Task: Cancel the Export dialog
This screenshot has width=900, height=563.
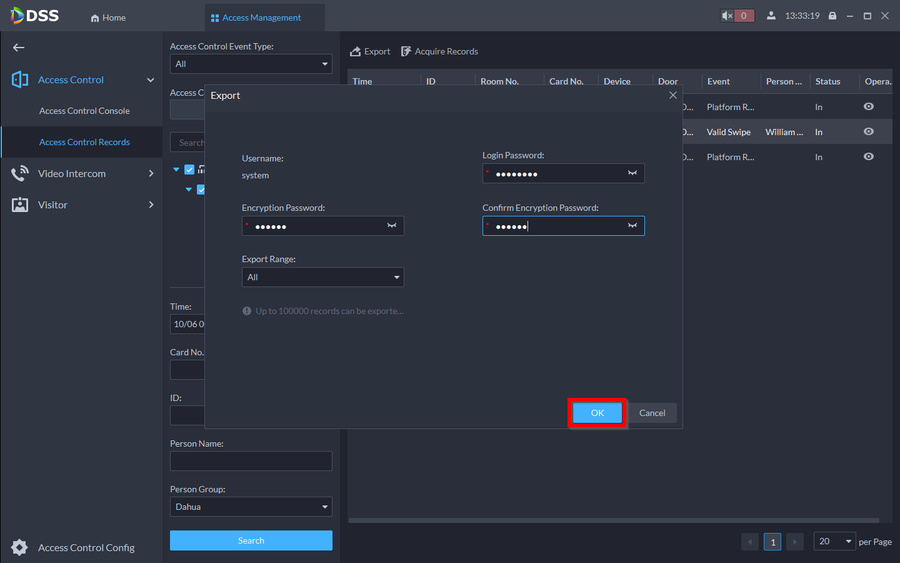Action: click(652, 413)
